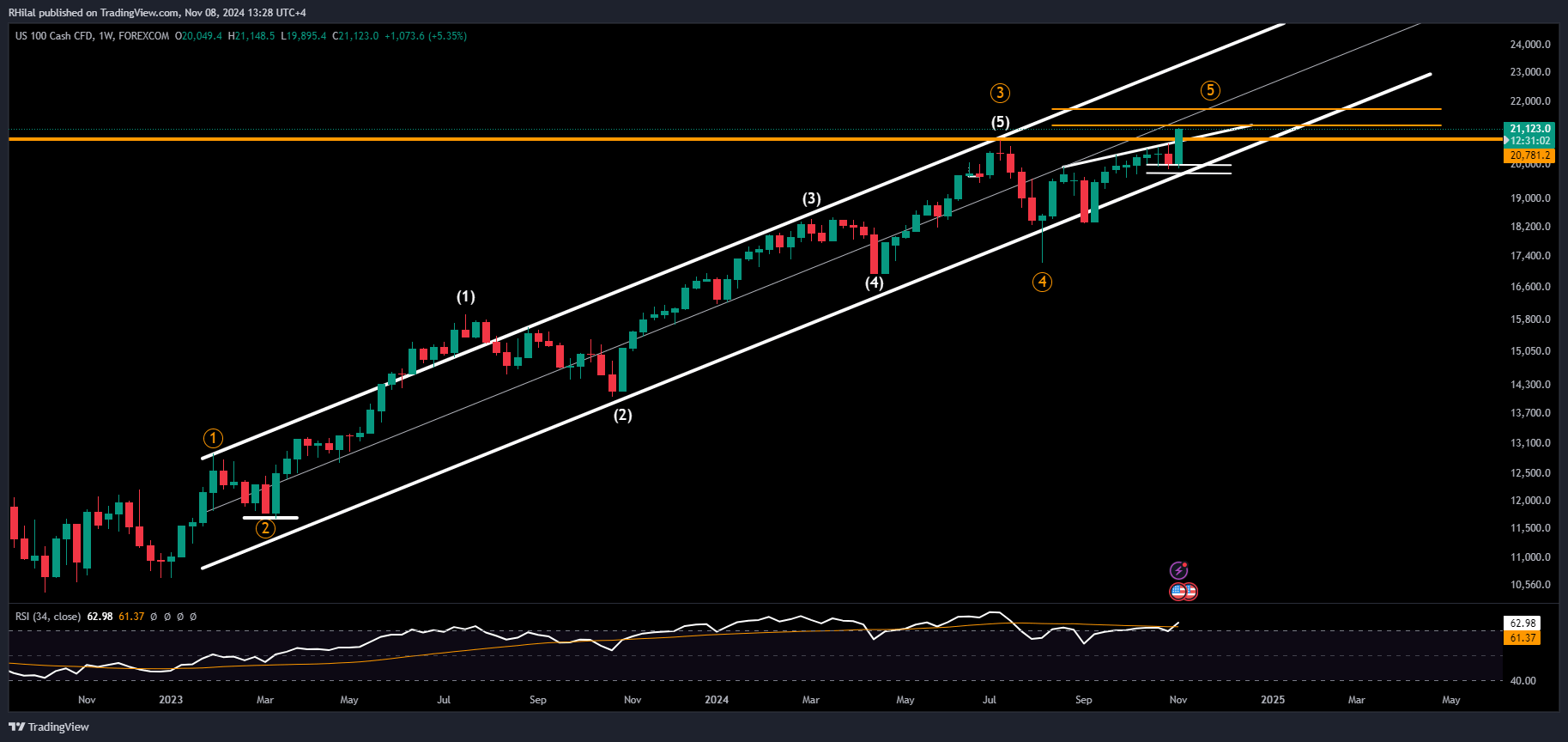This screenshot has height=742, width=1568.
Task: Click the 11,500.0 price axis label
Action: click(x=1530, y=528)
